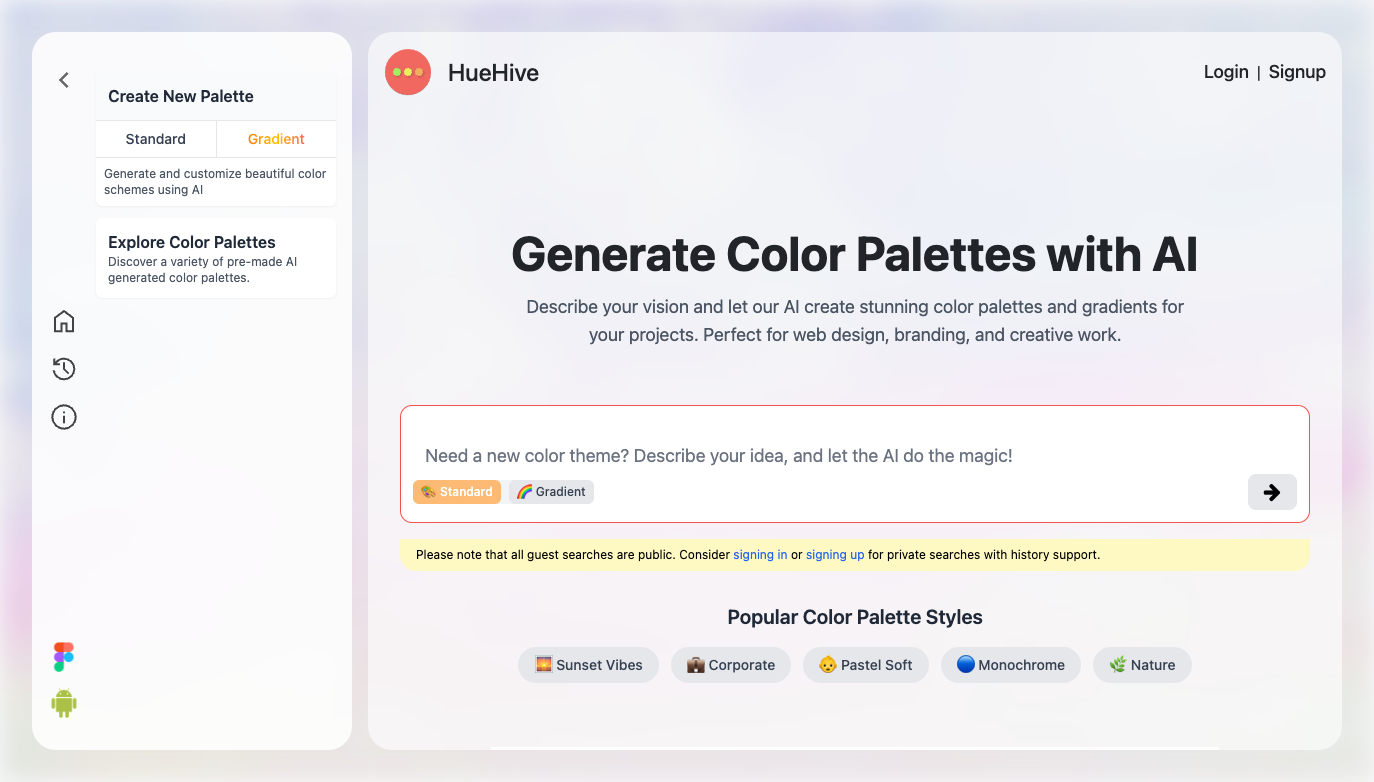This screenshot has height=782, width=1374.
Task: Switch to the Gradient tab
Action: coord(276,138)
